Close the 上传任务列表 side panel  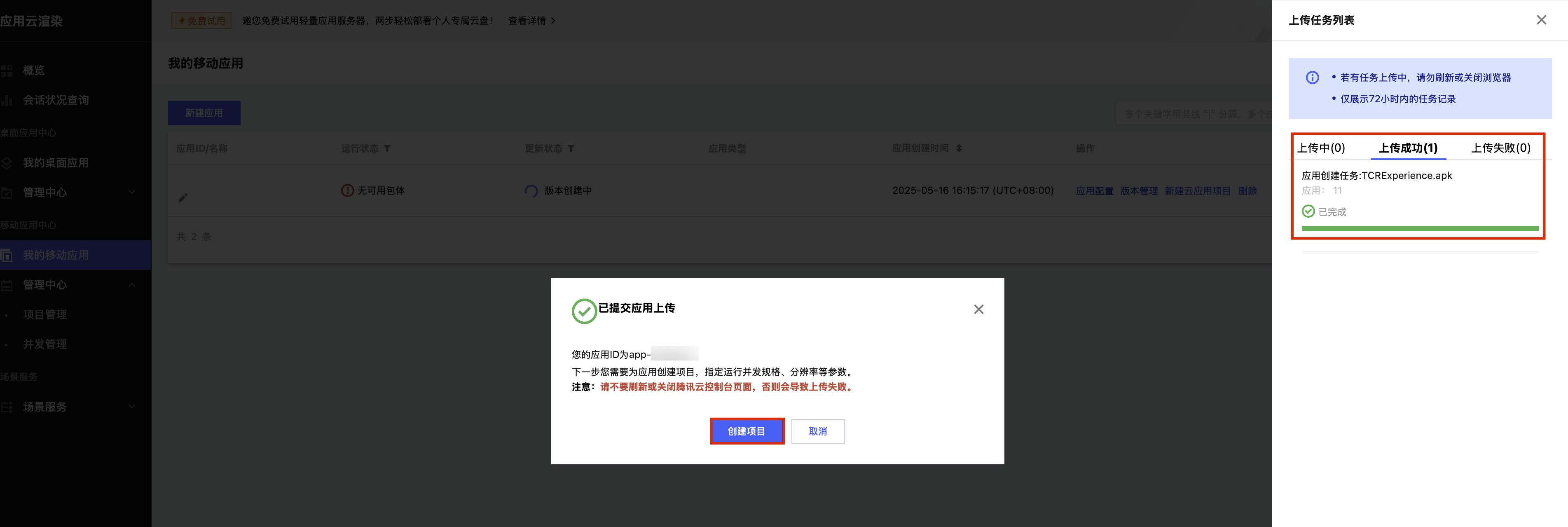pyautogui.click(x=1541, y=20)
